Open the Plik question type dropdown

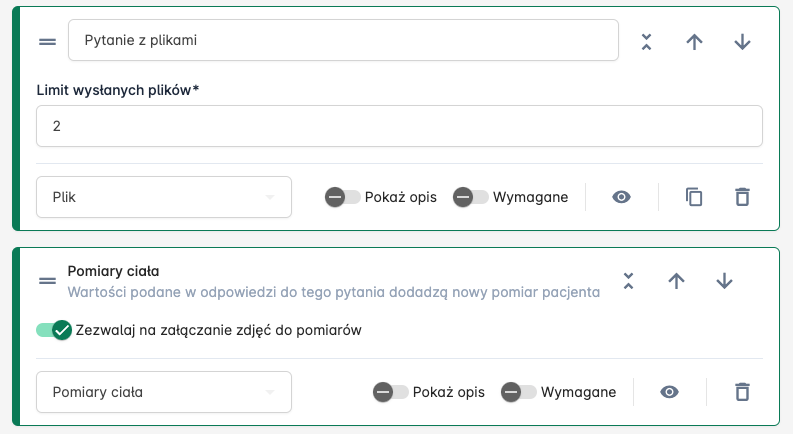(x=164, y=197)
